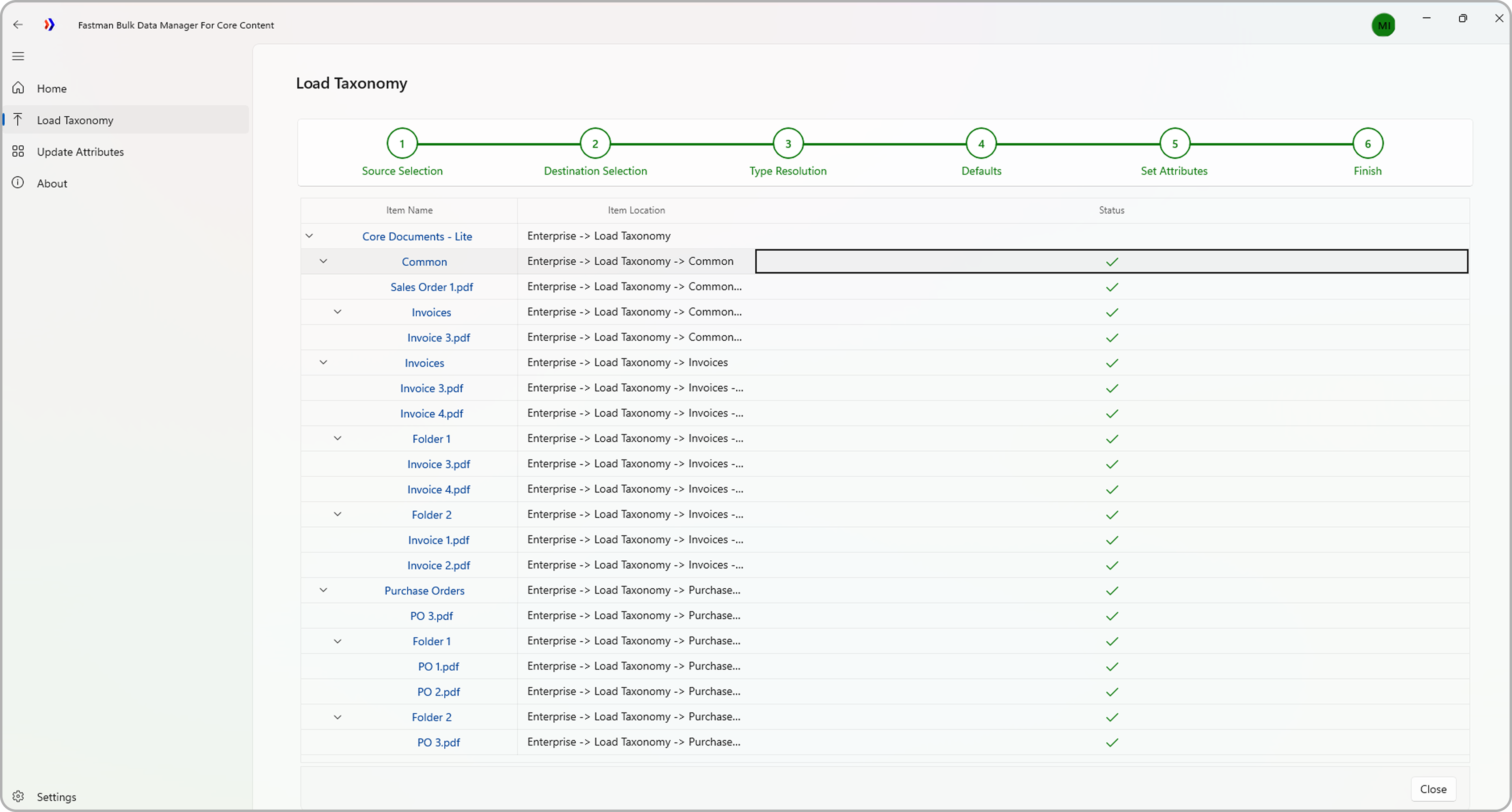Toggle the hamburger navigation menu
Image resolution: width=1512 pixels, height=812 pixels.
coord(18,56)
